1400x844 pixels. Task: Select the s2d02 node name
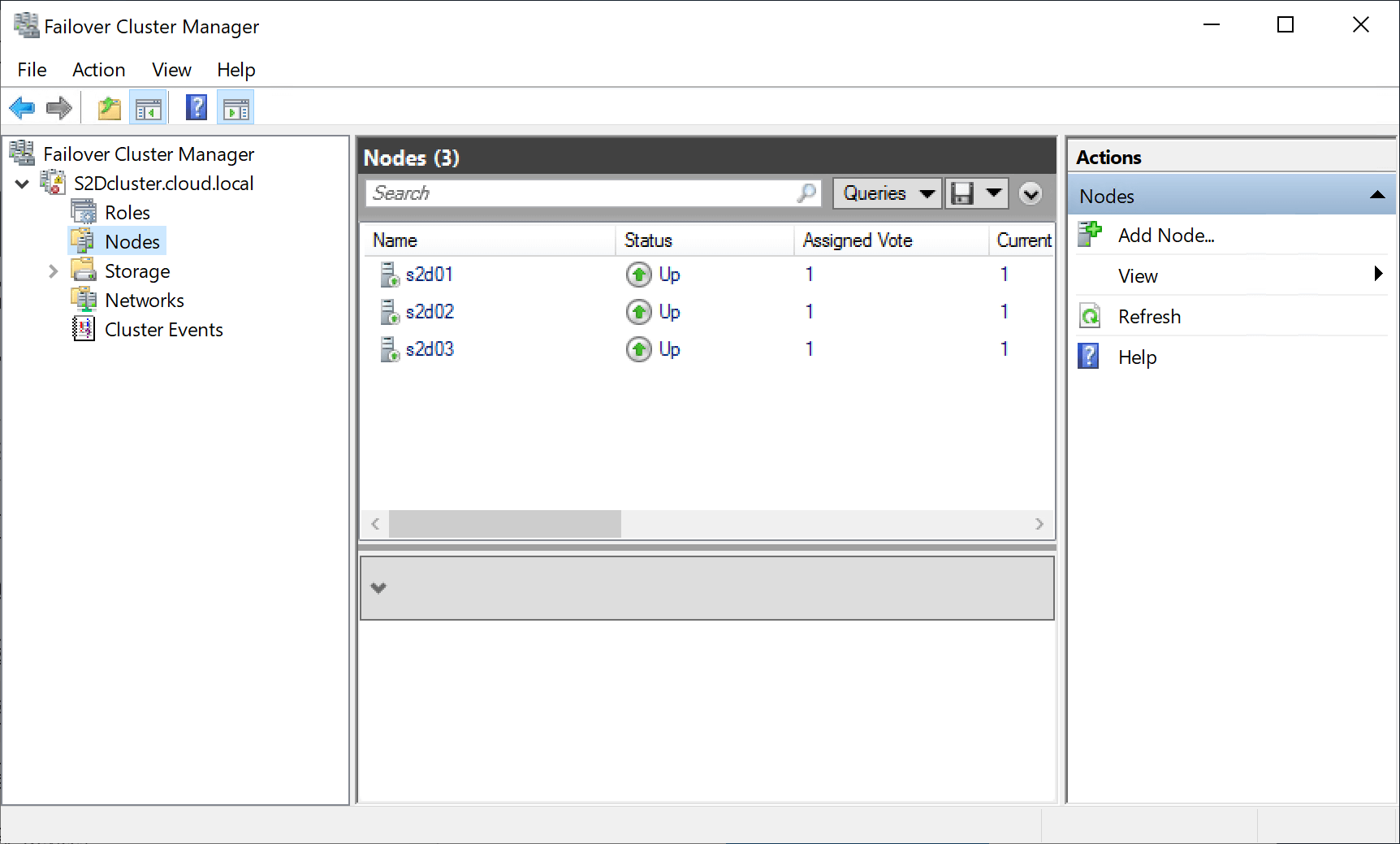[x=430, y=312]
